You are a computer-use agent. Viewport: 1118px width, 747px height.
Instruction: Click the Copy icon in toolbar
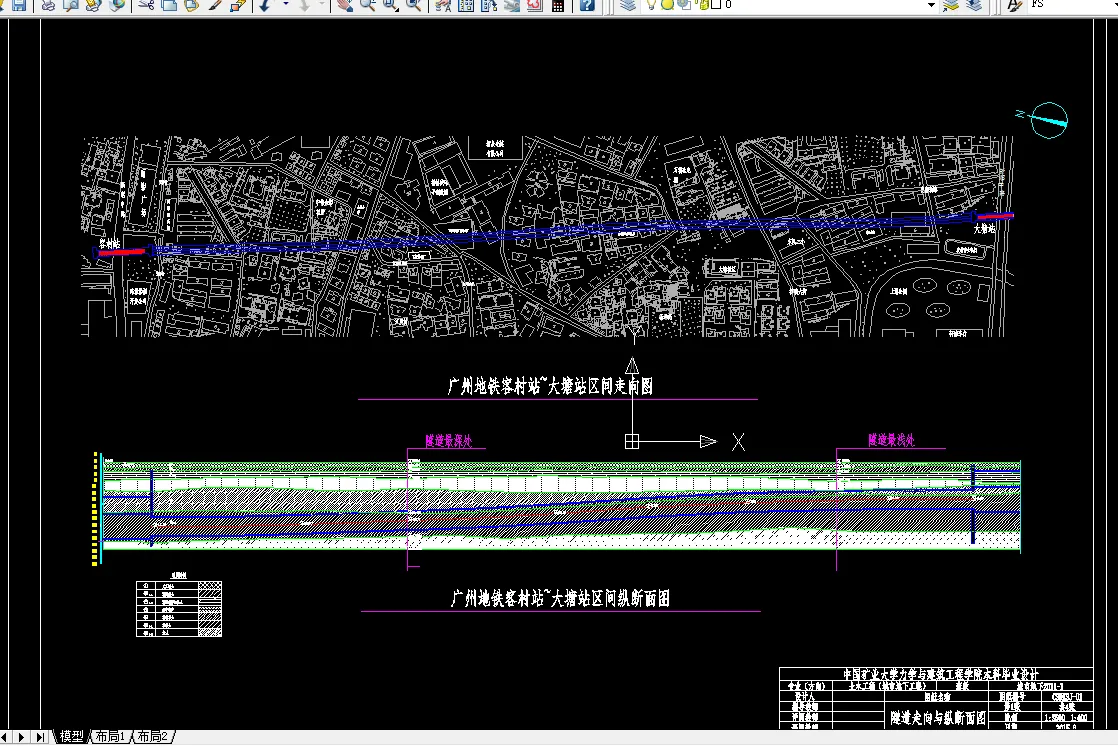pos(169,5)
